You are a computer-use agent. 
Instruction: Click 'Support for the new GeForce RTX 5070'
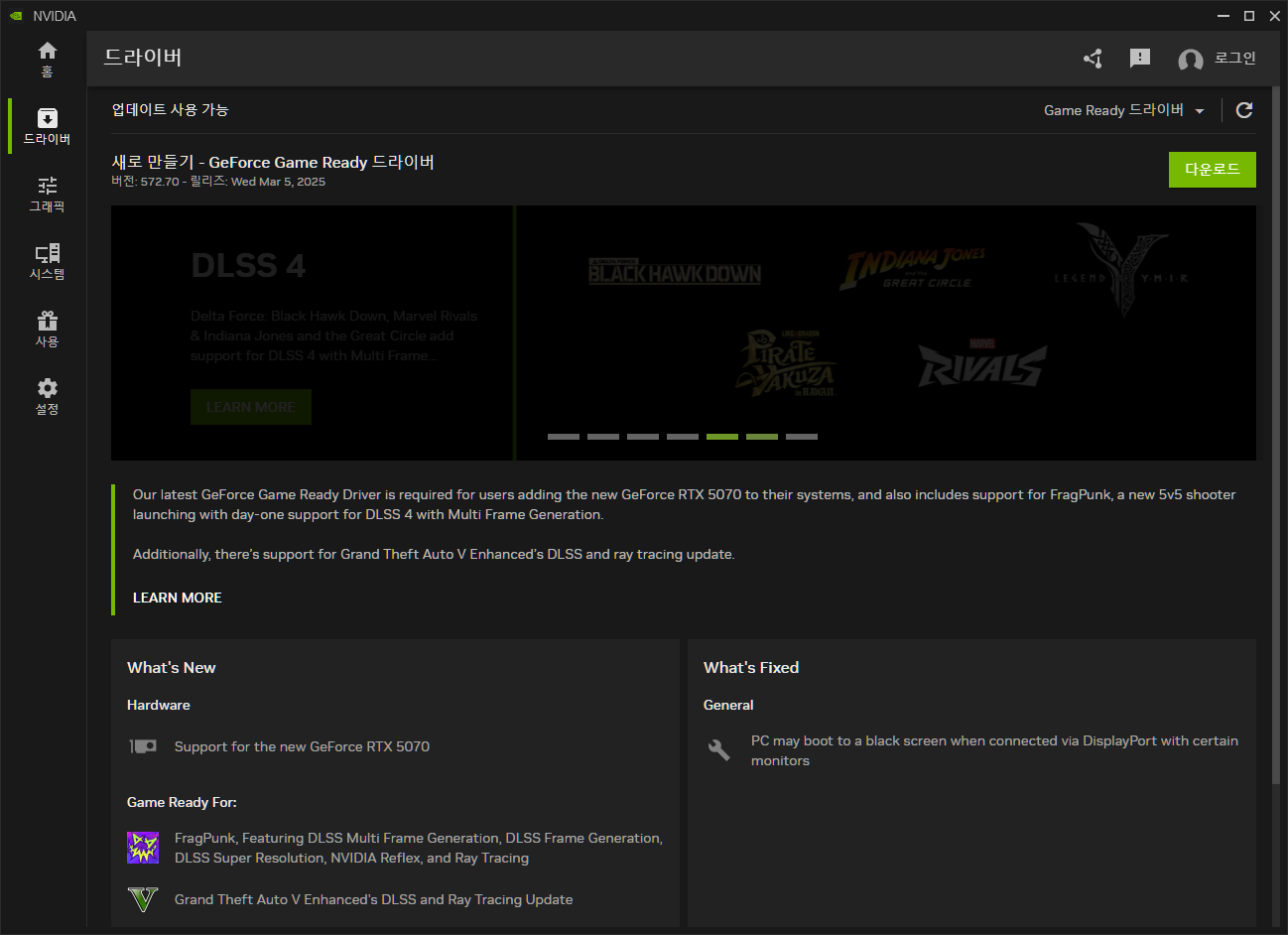(x=302, y=746)
